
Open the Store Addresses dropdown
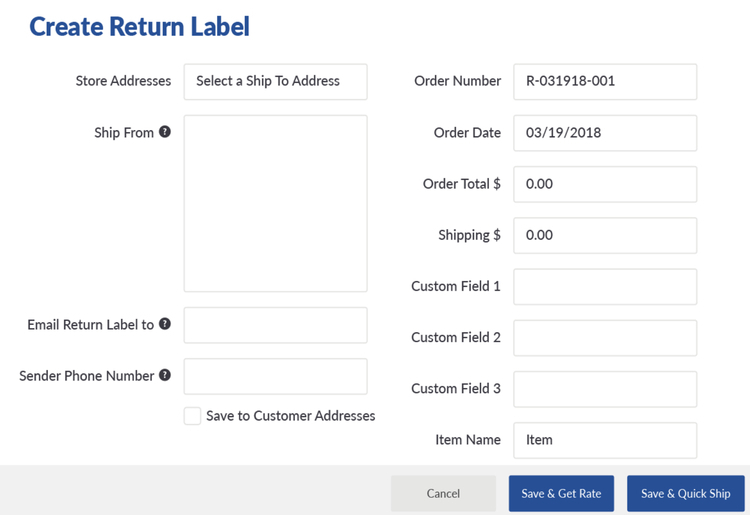pyautogui.click(x=275, y=82)
